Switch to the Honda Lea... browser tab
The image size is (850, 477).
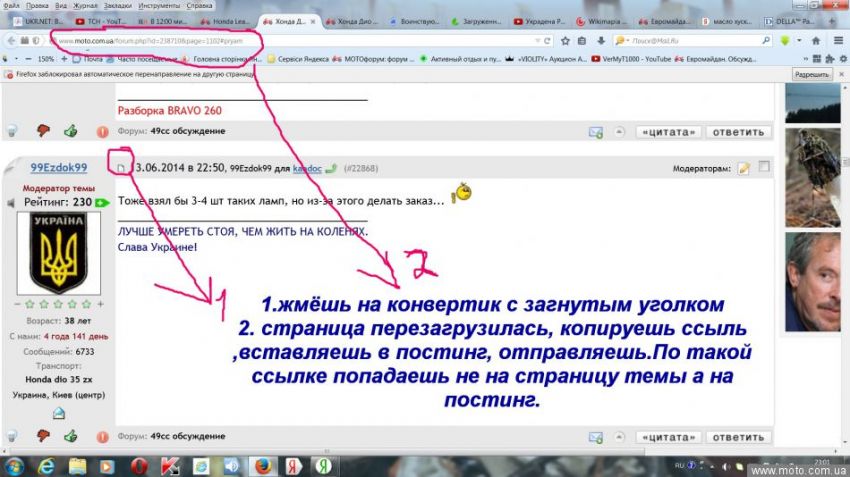click(225, 21)
